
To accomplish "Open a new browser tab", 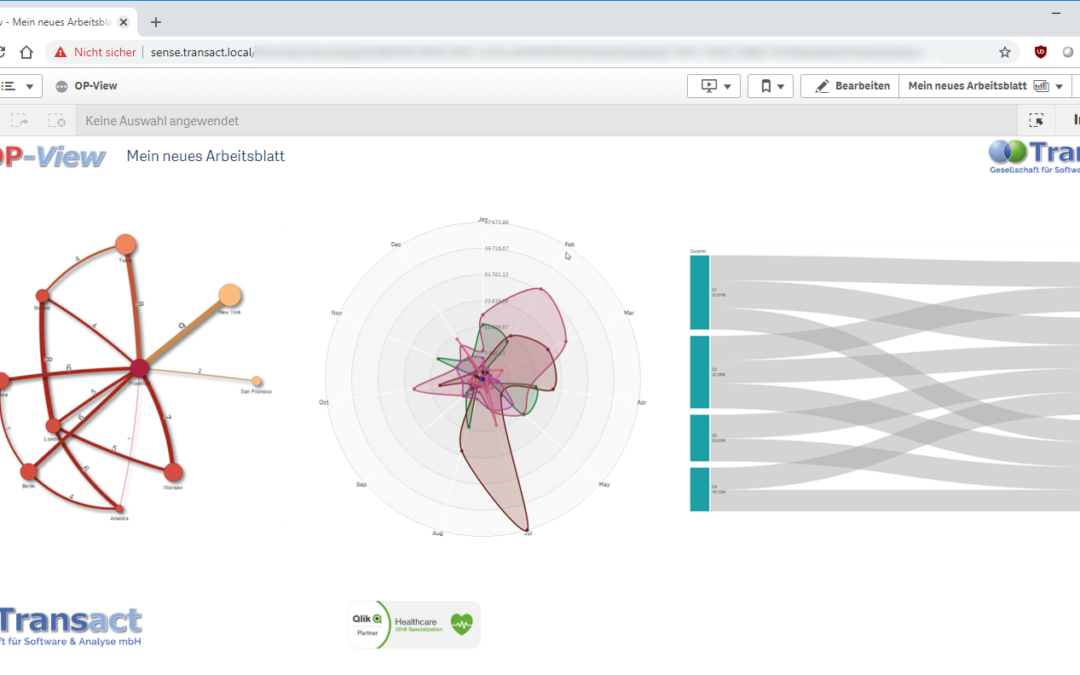I will [x=156, y=22].
